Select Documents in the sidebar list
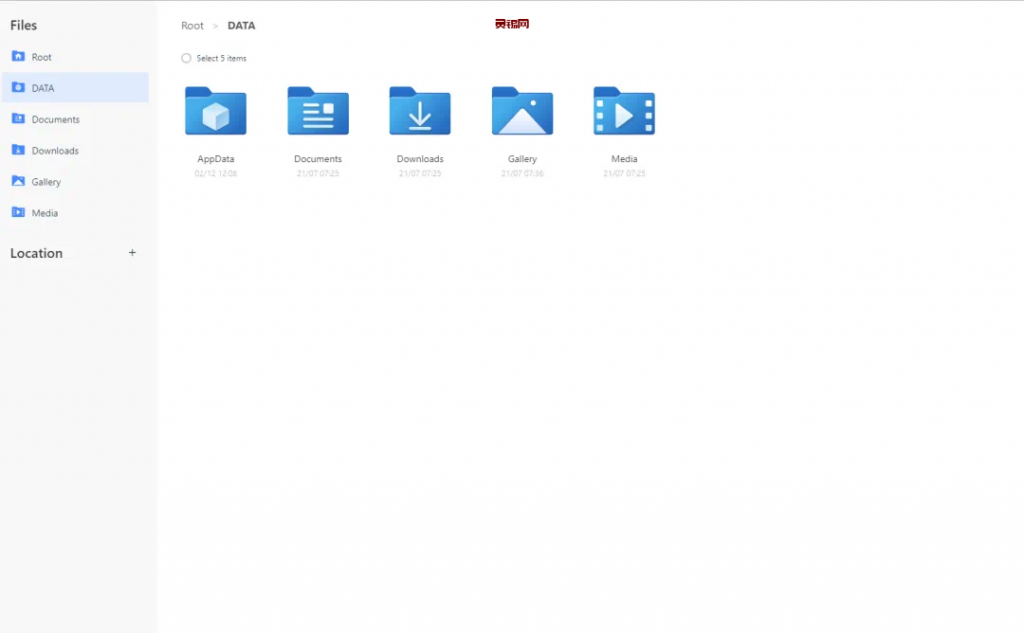Screen dimensions: 1024x633 point(55,119)
